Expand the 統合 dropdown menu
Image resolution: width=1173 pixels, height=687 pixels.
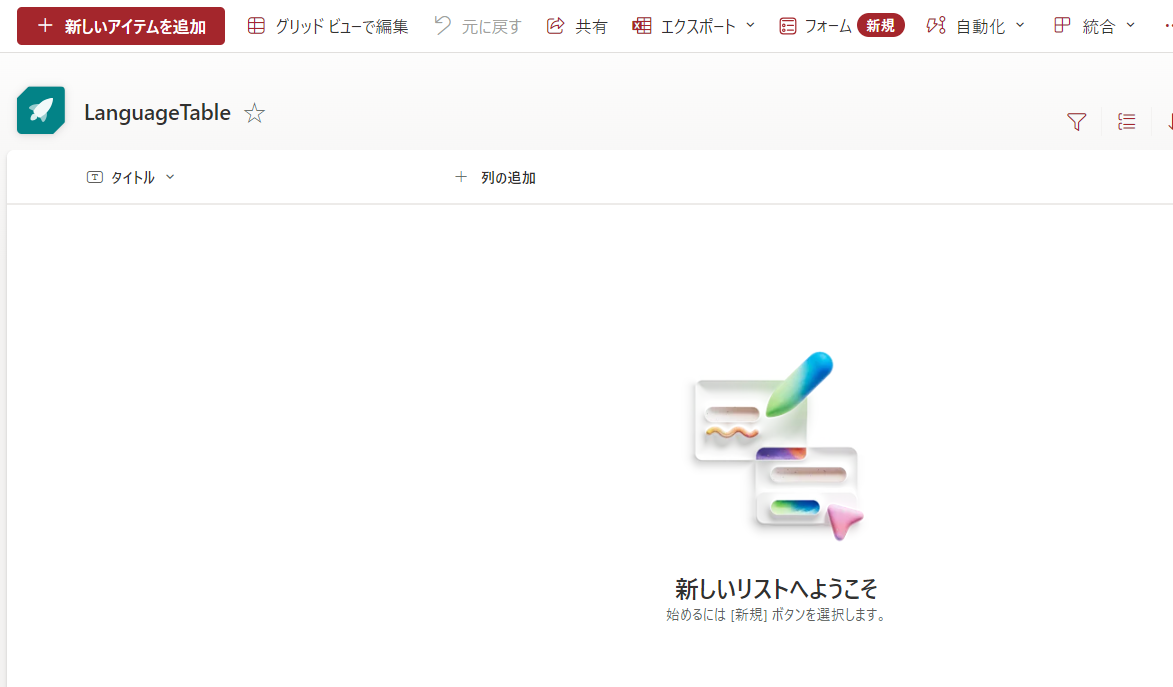(x=1094, y=26)
